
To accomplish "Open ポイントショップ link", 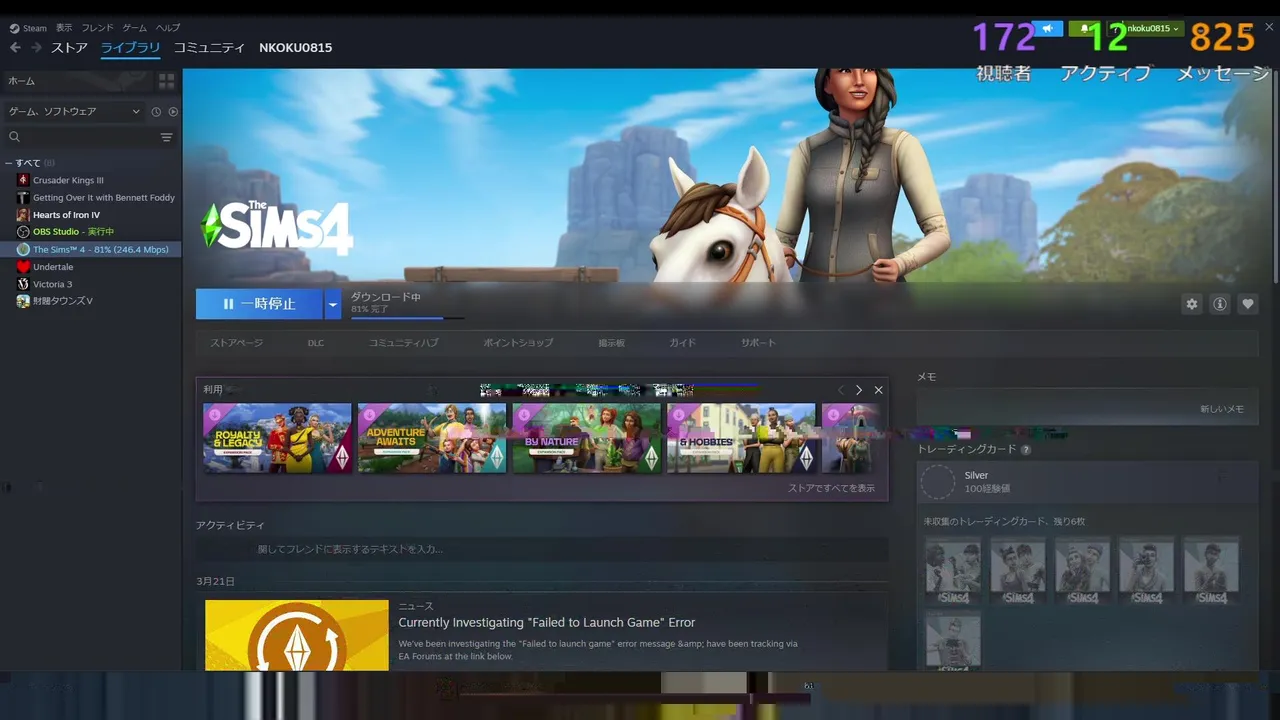I will point(518,343).
